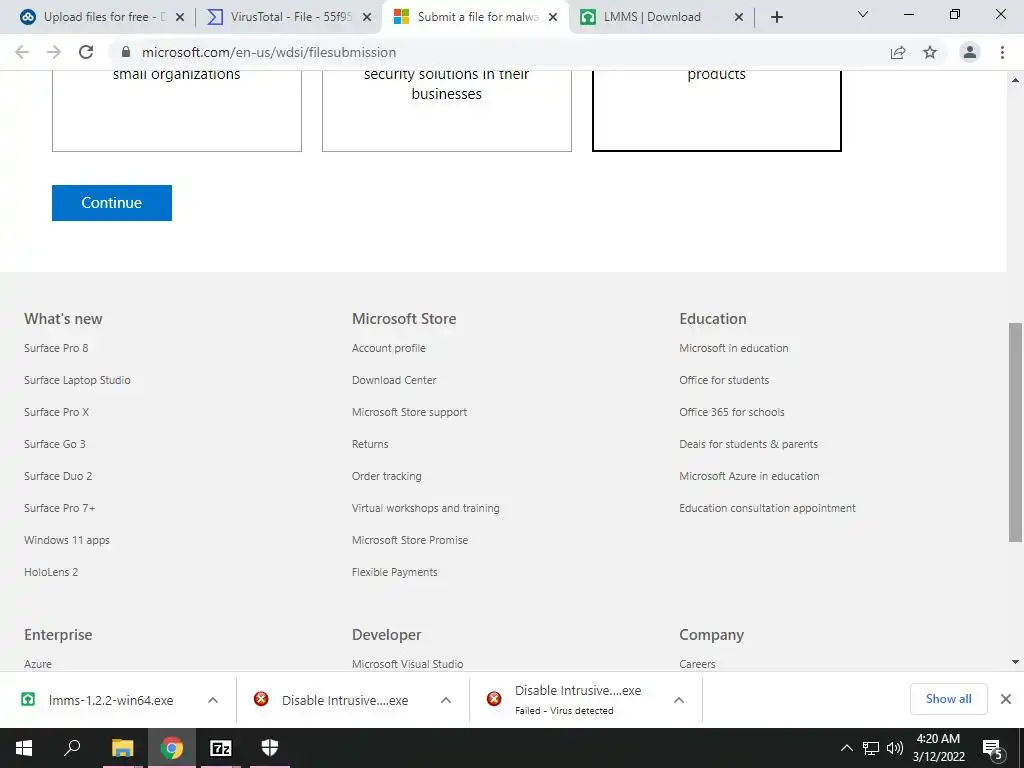Expand options for Failed - Virus detected download

(x=679, y=700)
